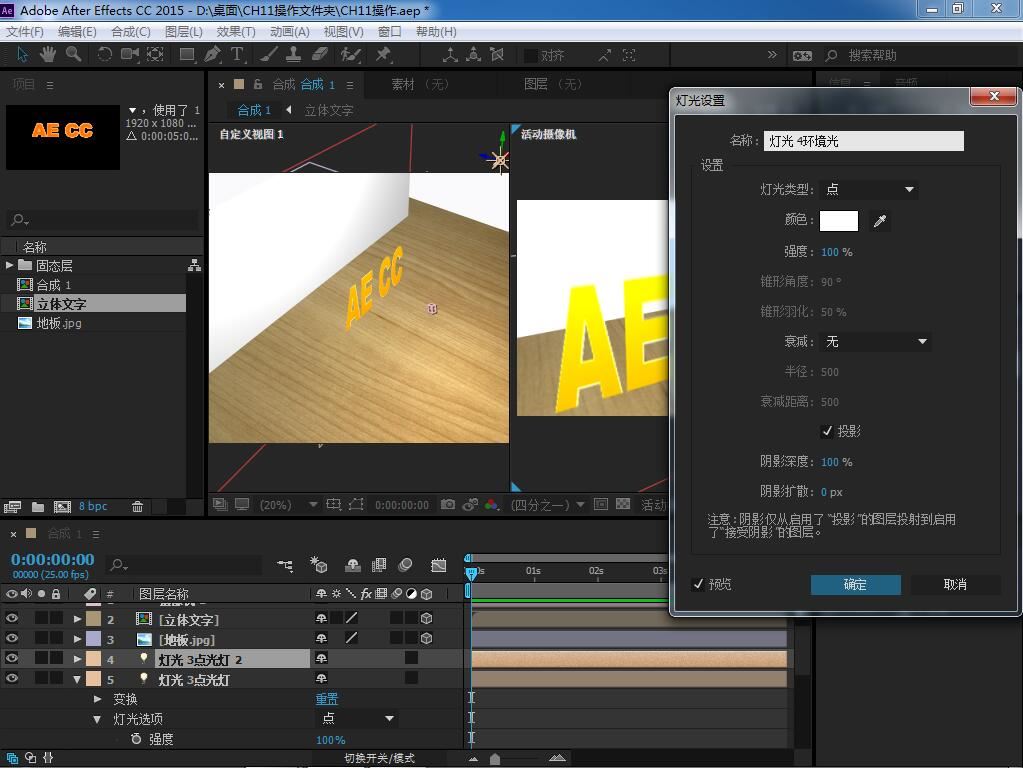1023x768 pixels.
Task: Select the Clone Stamp tool
Action: point(294,55)
